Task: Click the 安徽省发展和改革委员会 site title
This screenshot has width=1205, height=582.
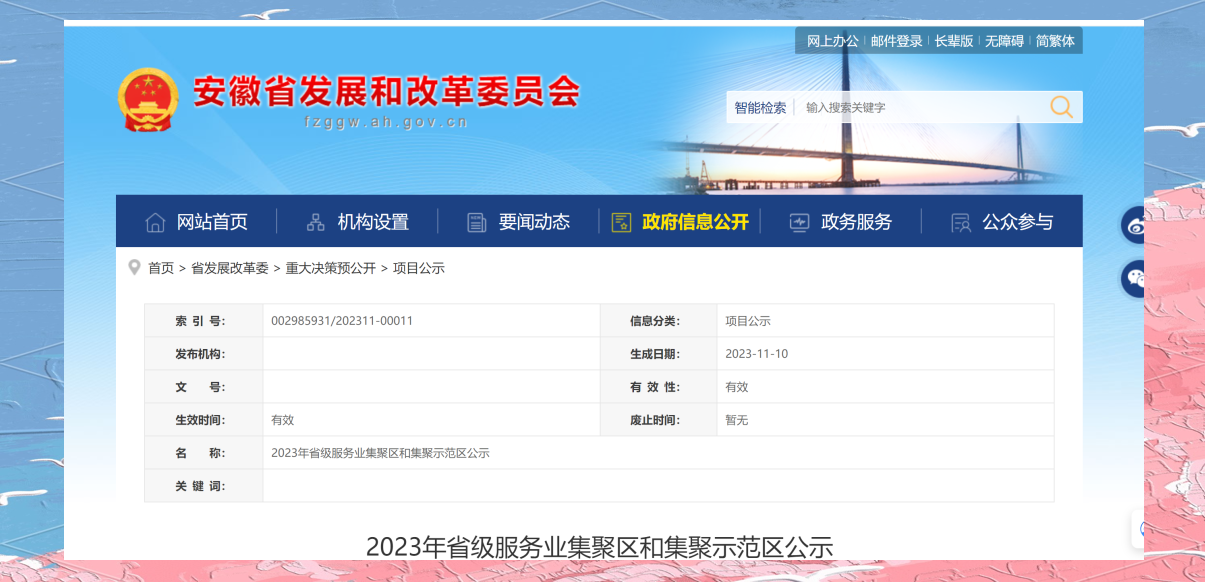Action: [x=385, y=92]
